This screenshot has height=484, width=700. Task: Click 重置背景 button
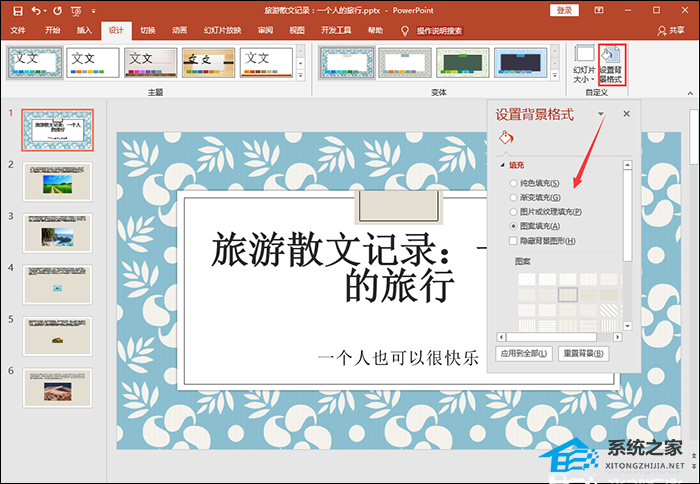click(583, 354)
